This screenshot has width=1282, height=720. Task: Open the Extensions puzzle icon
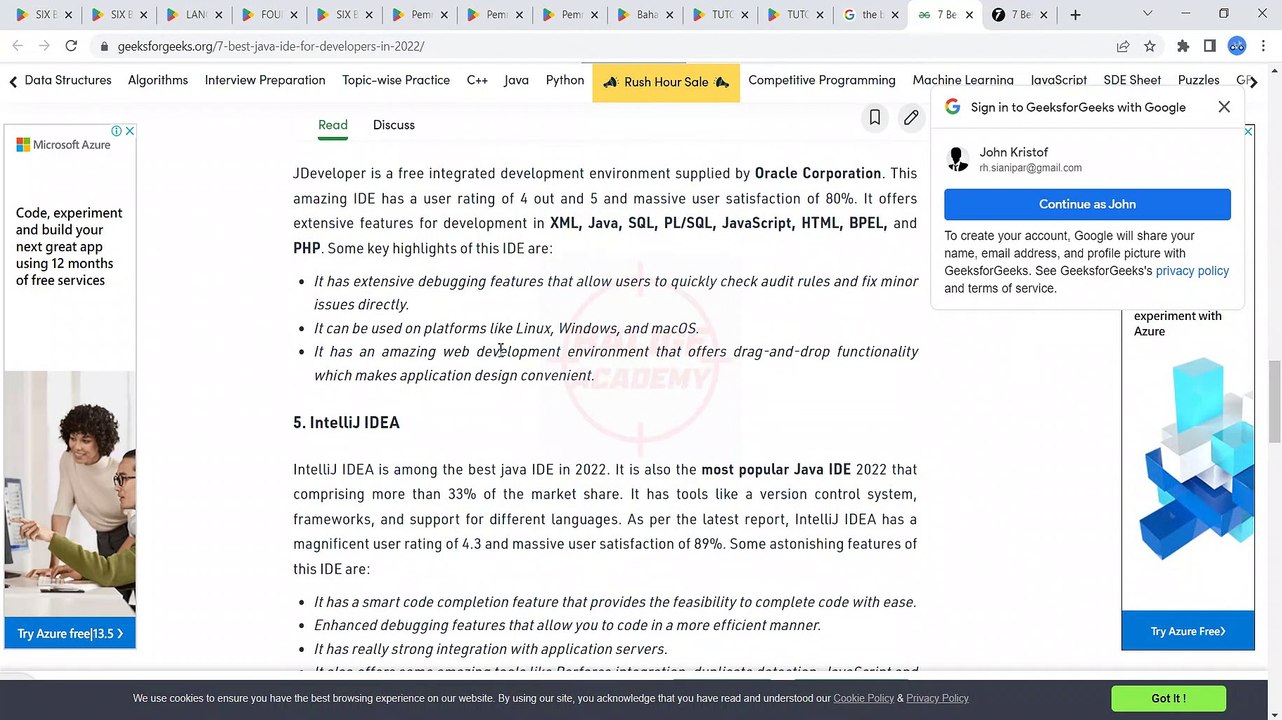[1183, 46]
